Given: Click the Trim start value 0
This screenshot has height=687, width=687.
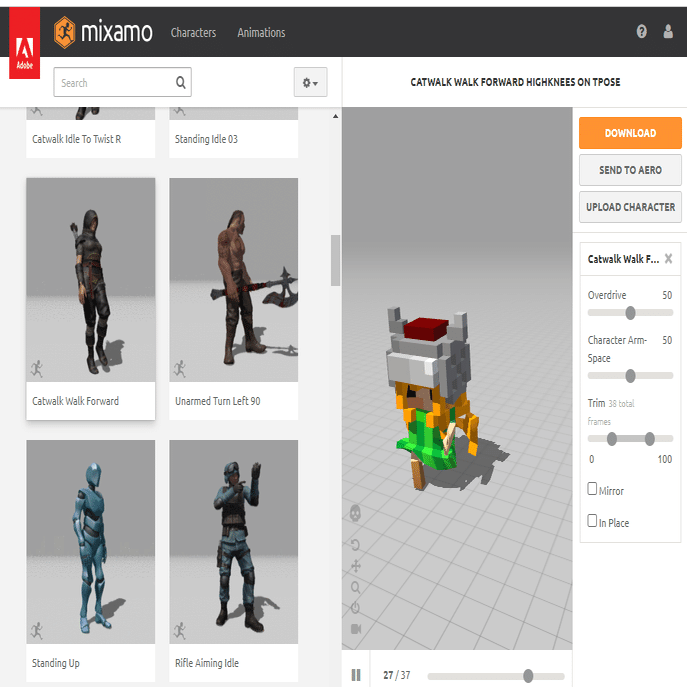Looking at the screenshot, I should pos(591,459).
